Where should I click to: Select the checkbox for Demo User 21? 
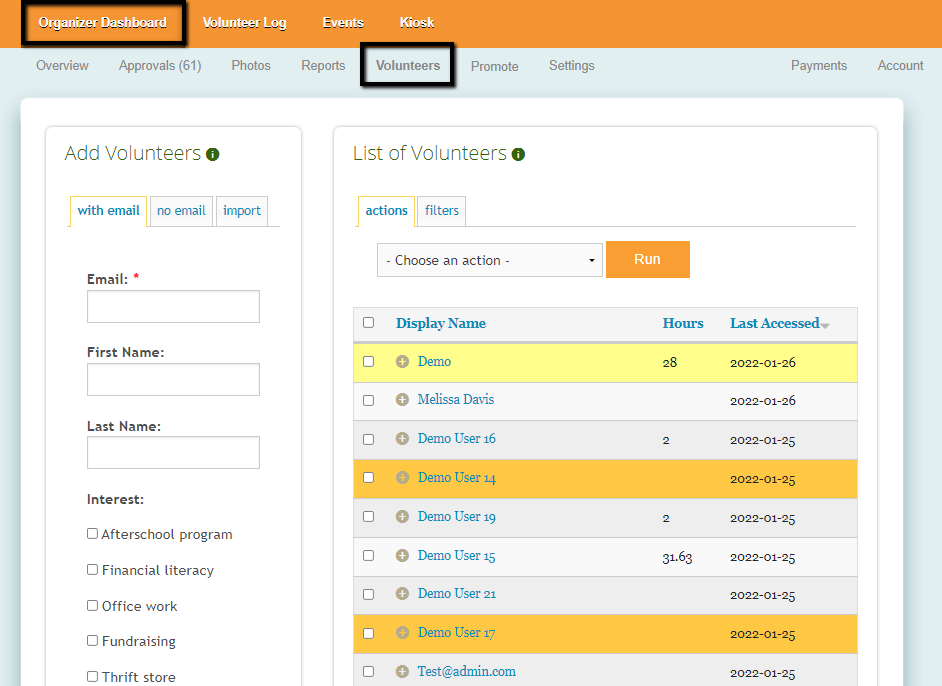[368, 594]
